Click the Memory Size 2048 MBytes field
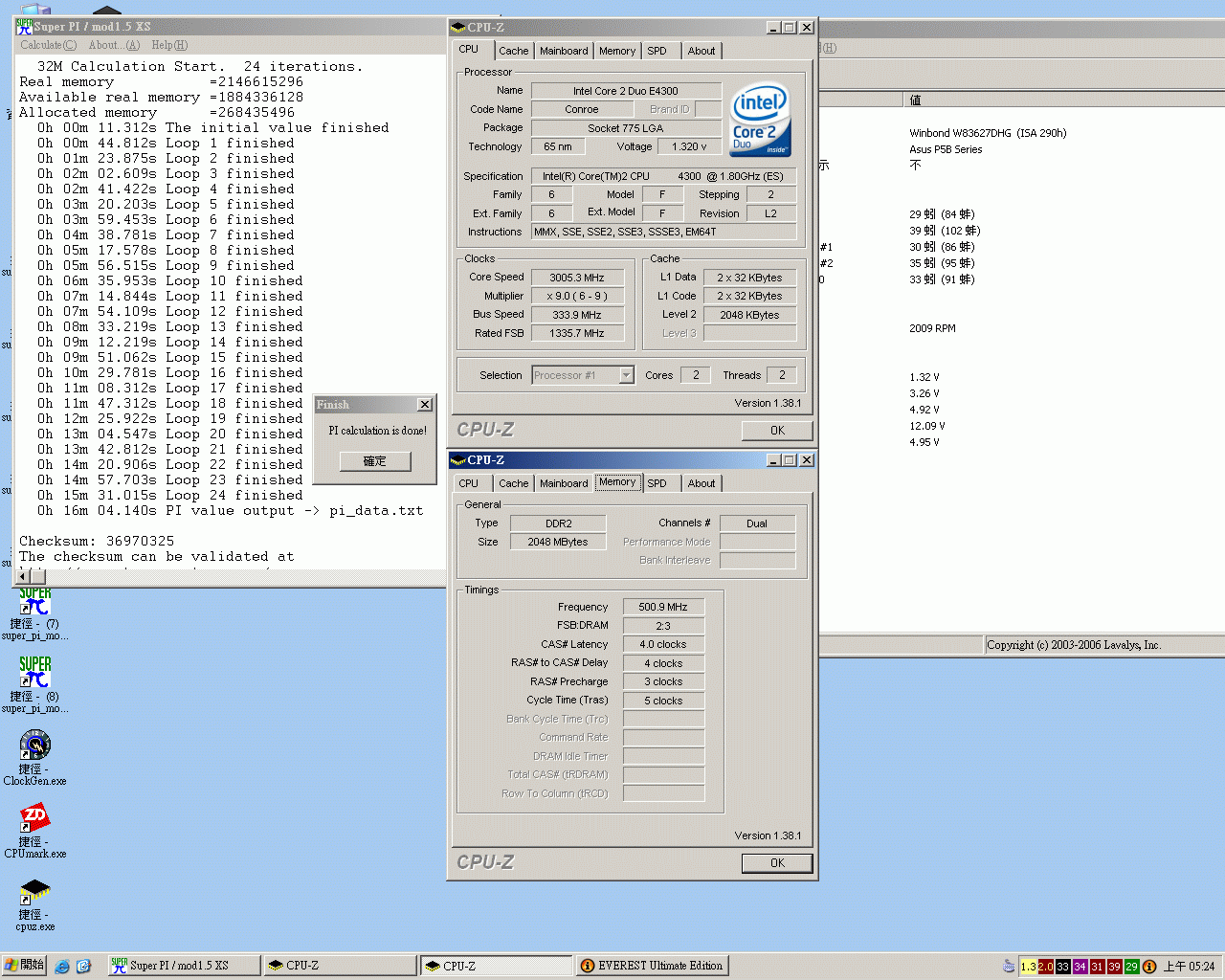This screenshot has width=1225, height=980. coord(558,542)
